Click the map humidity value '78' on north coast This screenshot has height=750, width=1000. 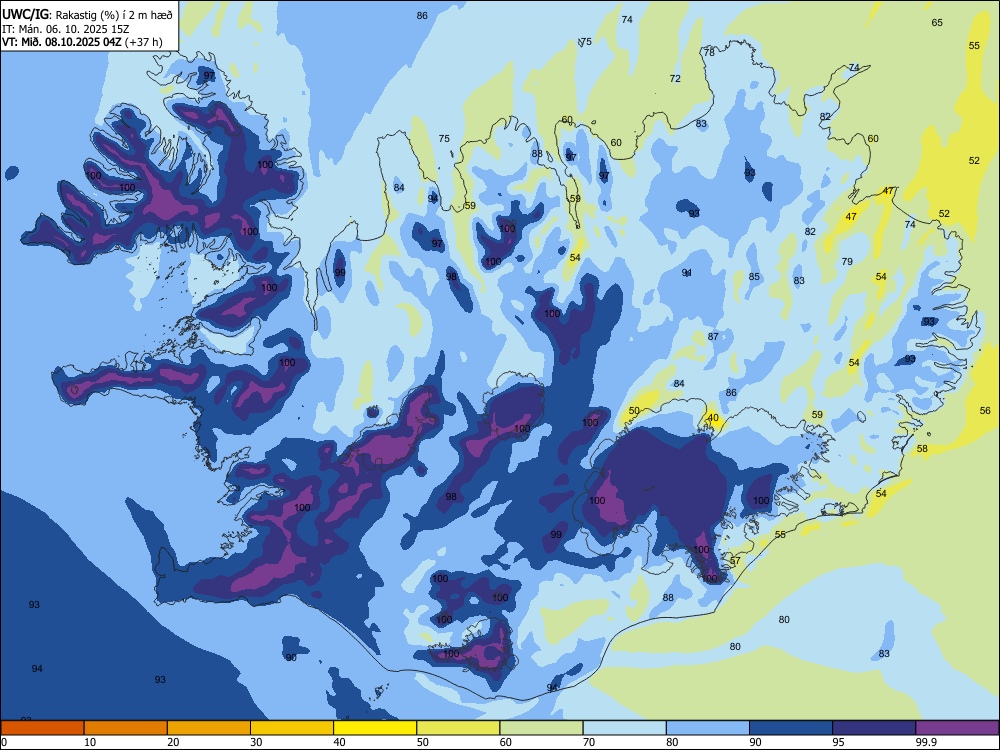pyautogui.click(x=709, y=53)
